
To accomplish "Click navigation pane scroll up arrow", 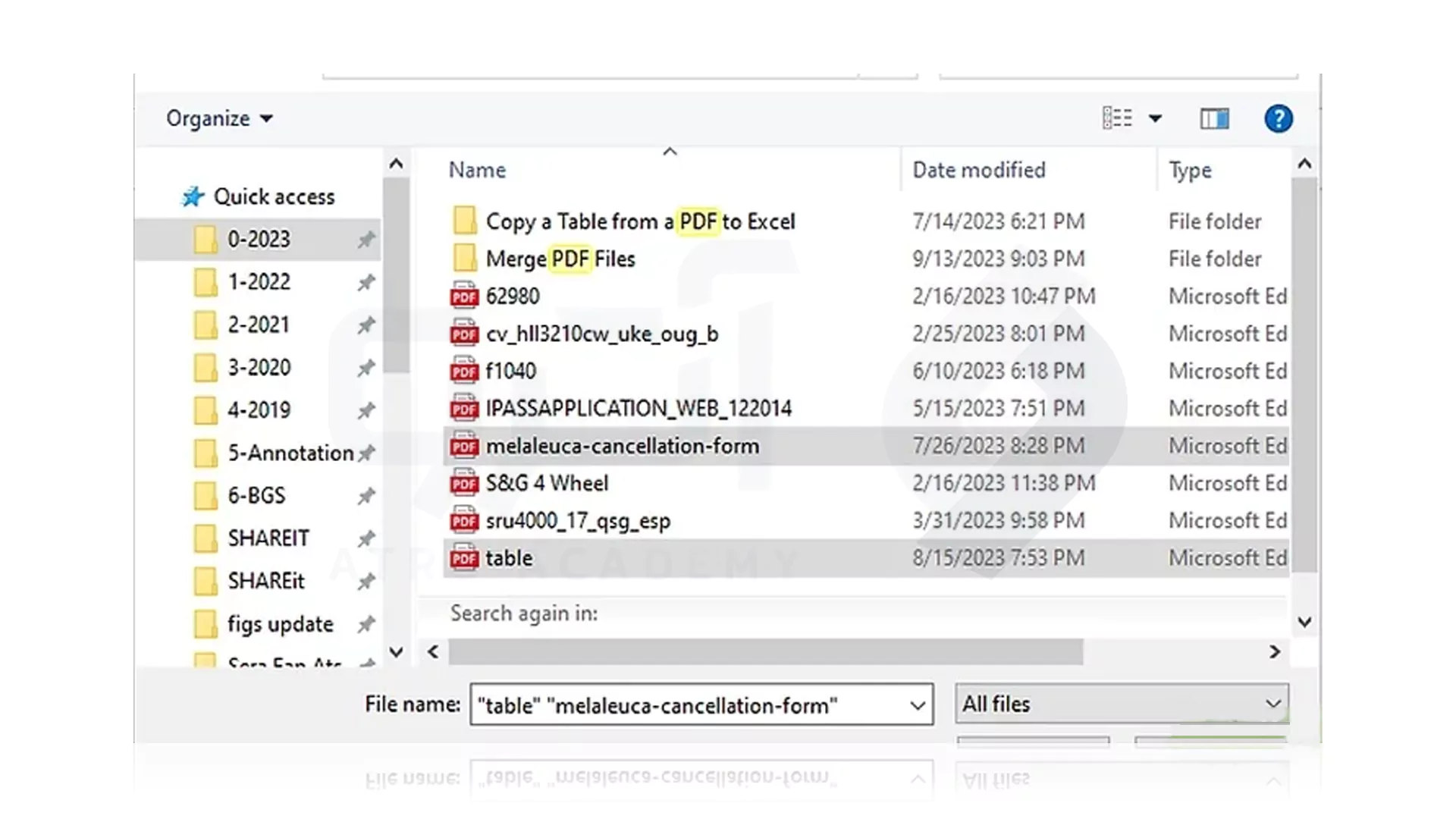I will (396, 164).
